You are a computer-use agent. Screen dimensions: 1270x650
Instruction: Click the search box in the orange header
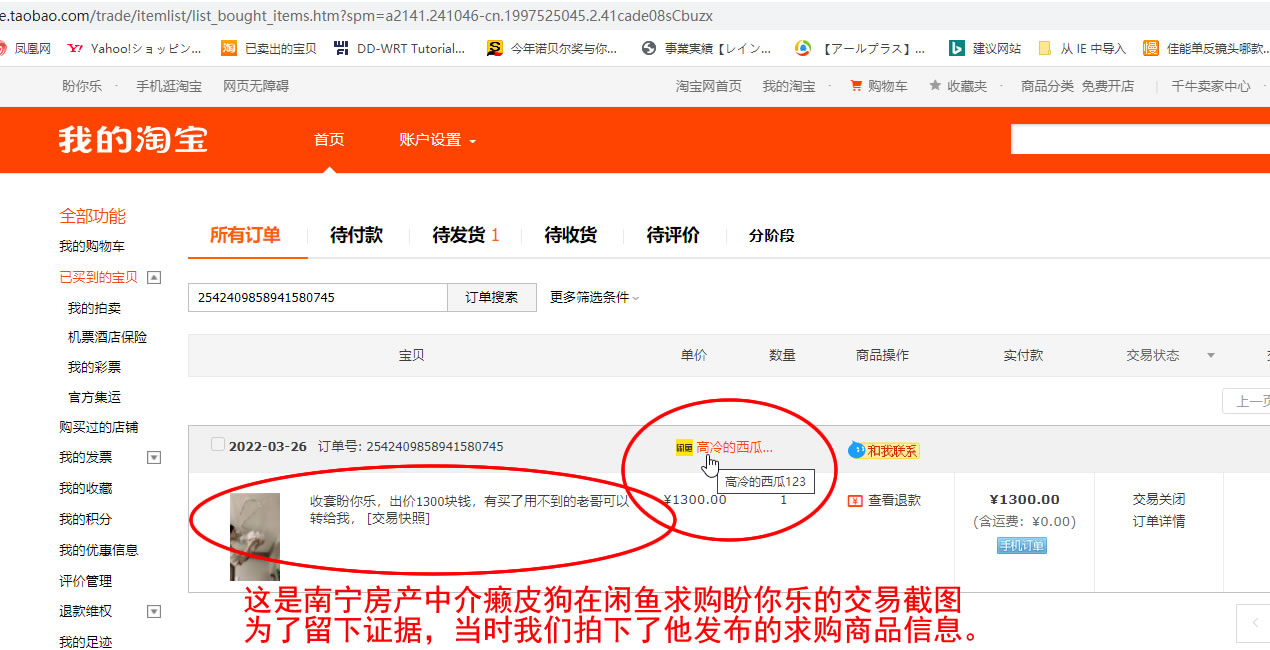1140,139
